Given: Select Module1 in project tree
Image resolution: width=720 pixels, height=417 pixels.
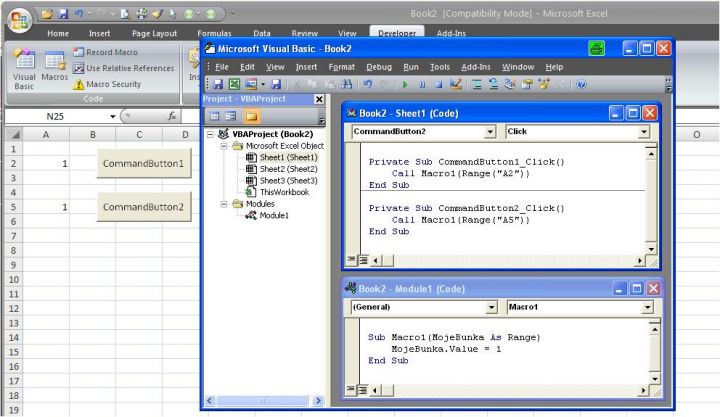Looking at the screenshot, I should 274,215.
